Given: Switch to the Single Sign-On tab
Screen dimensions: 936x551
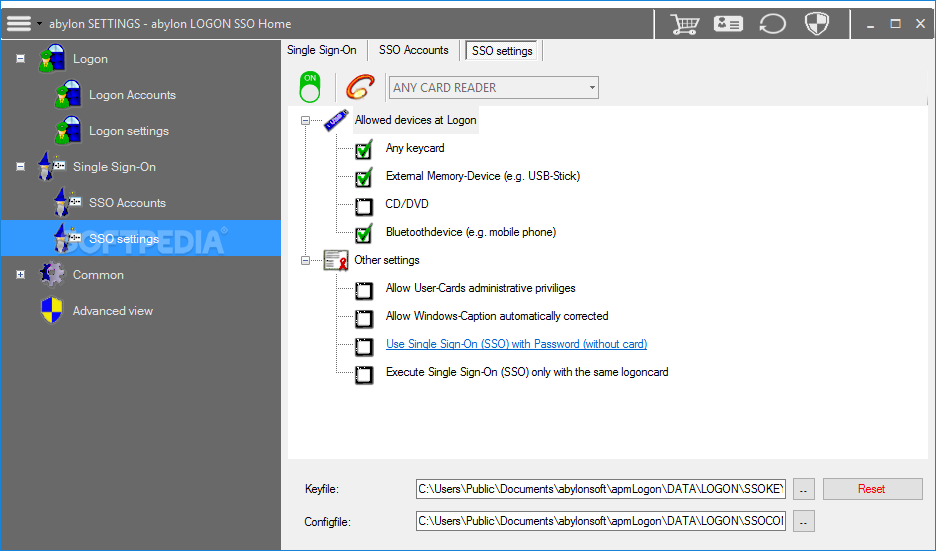Looking at the screenshot, I should [x=322, y=50].
